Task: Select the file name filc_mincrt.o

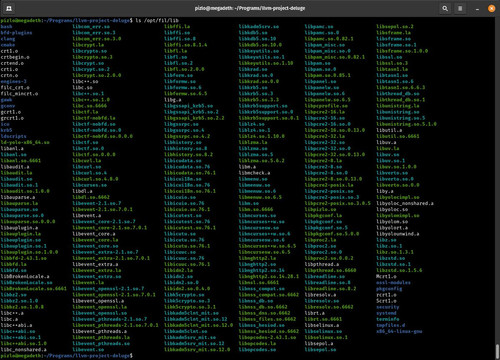Action: 19,94
